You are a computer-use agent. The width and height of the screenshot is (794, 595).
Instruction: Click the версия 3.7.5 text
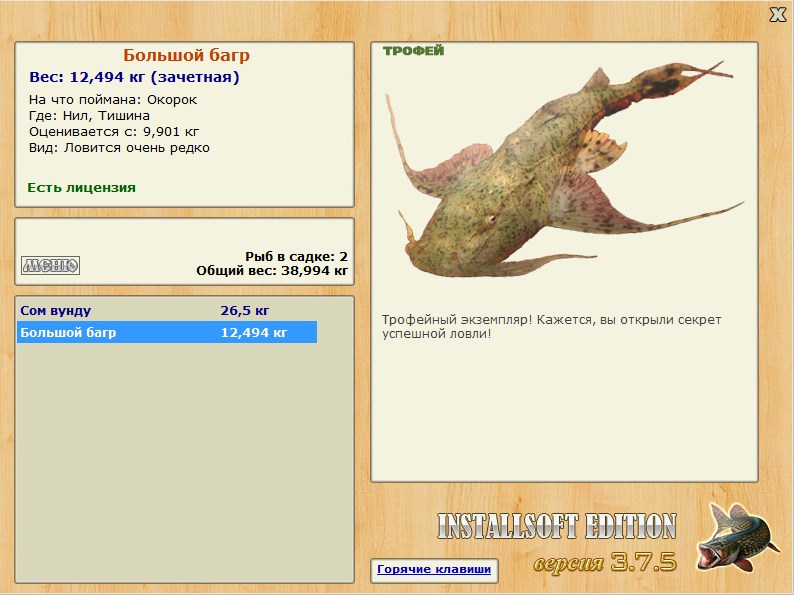[x=604, y=562]
